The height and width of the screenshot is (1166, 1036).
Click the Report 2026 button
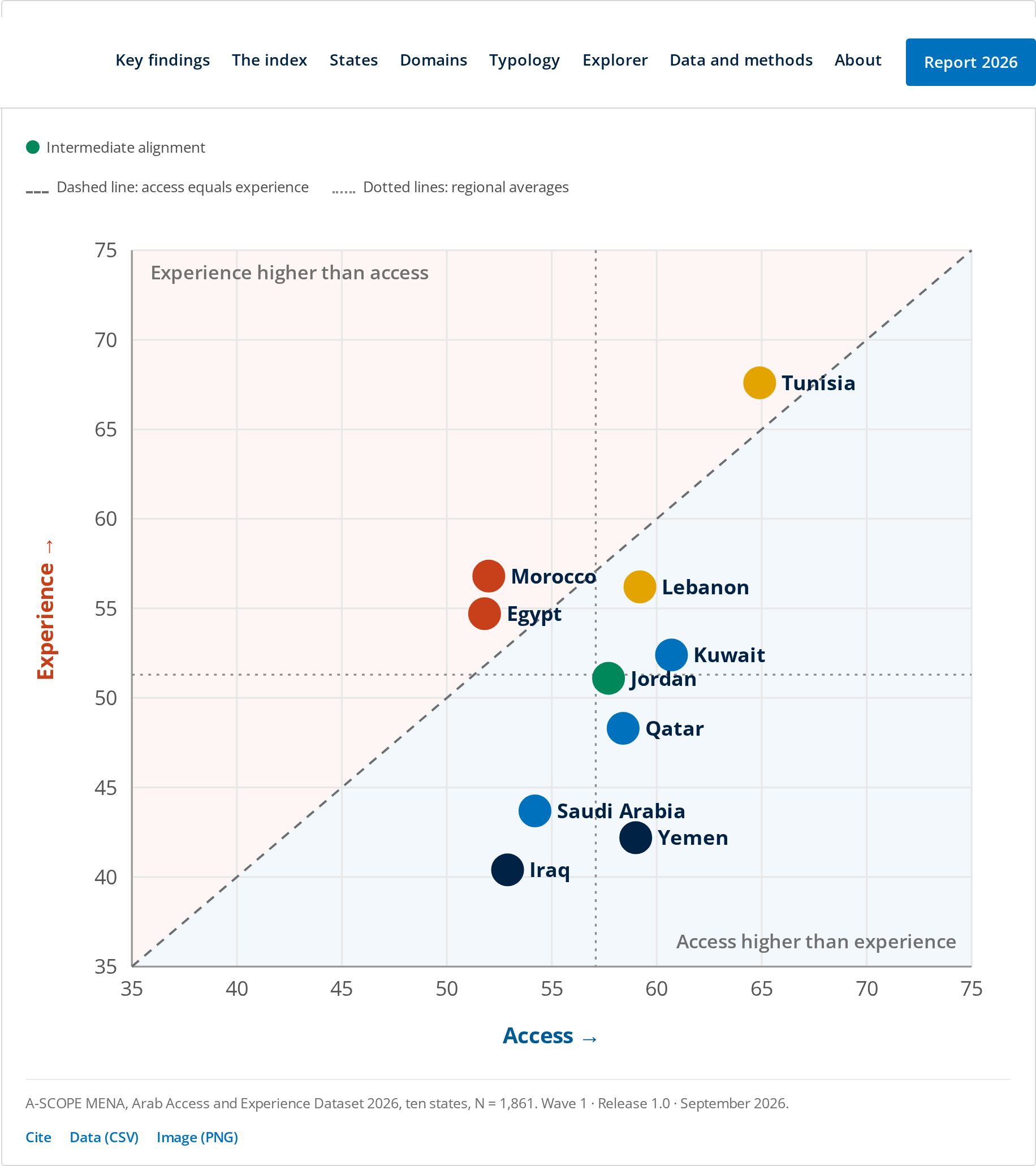[970, 62]
